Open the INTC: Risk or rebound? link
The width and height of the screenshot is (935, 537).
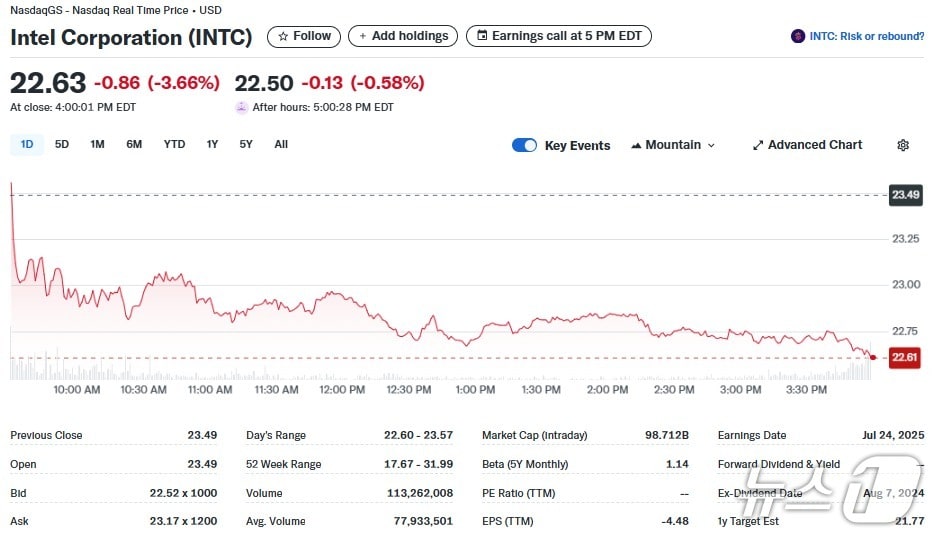point(866,36)
